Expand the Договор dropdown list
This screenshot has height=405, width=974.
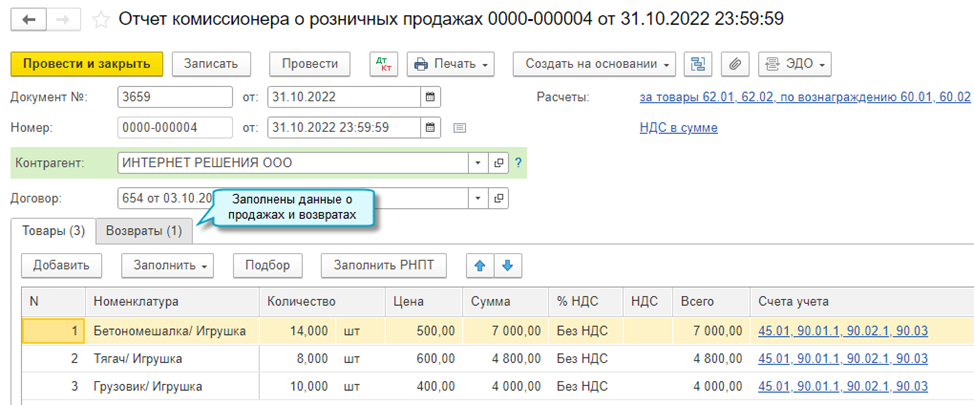click(479, 198)
